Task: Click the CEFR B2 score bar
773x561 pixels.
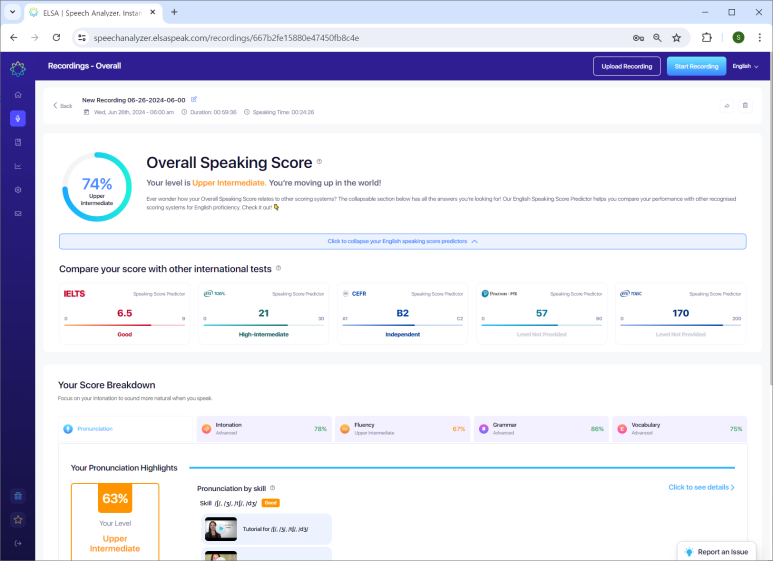Action: 403,325
